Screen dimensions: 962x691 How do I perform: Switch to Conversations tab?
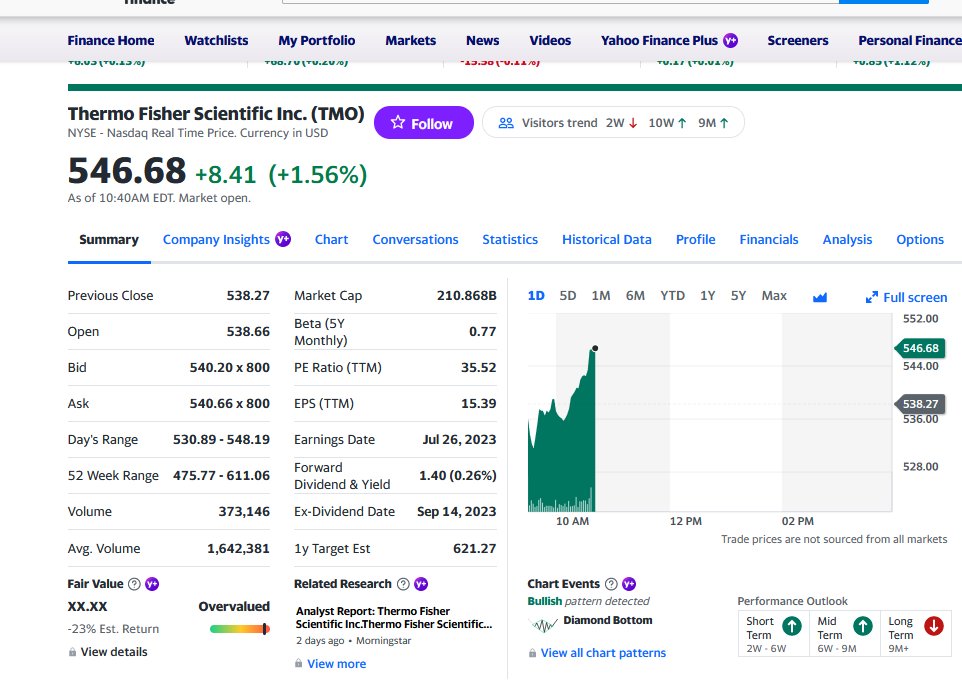tap(415, 239)
